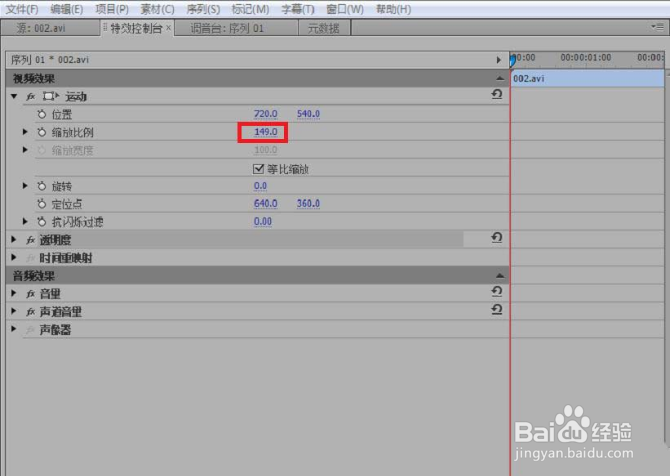Screen dimensions: 670x476
Task: Expand the 旋转 property
Action: (x=25, y=186)
